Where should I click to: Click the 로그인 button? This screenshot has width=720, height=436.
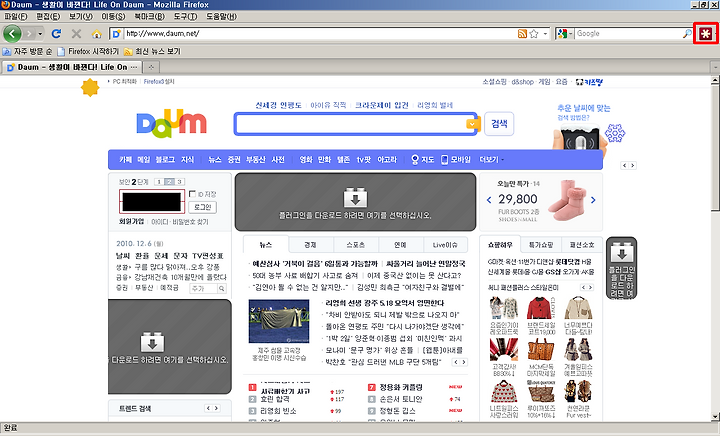(x=202, y=207)
